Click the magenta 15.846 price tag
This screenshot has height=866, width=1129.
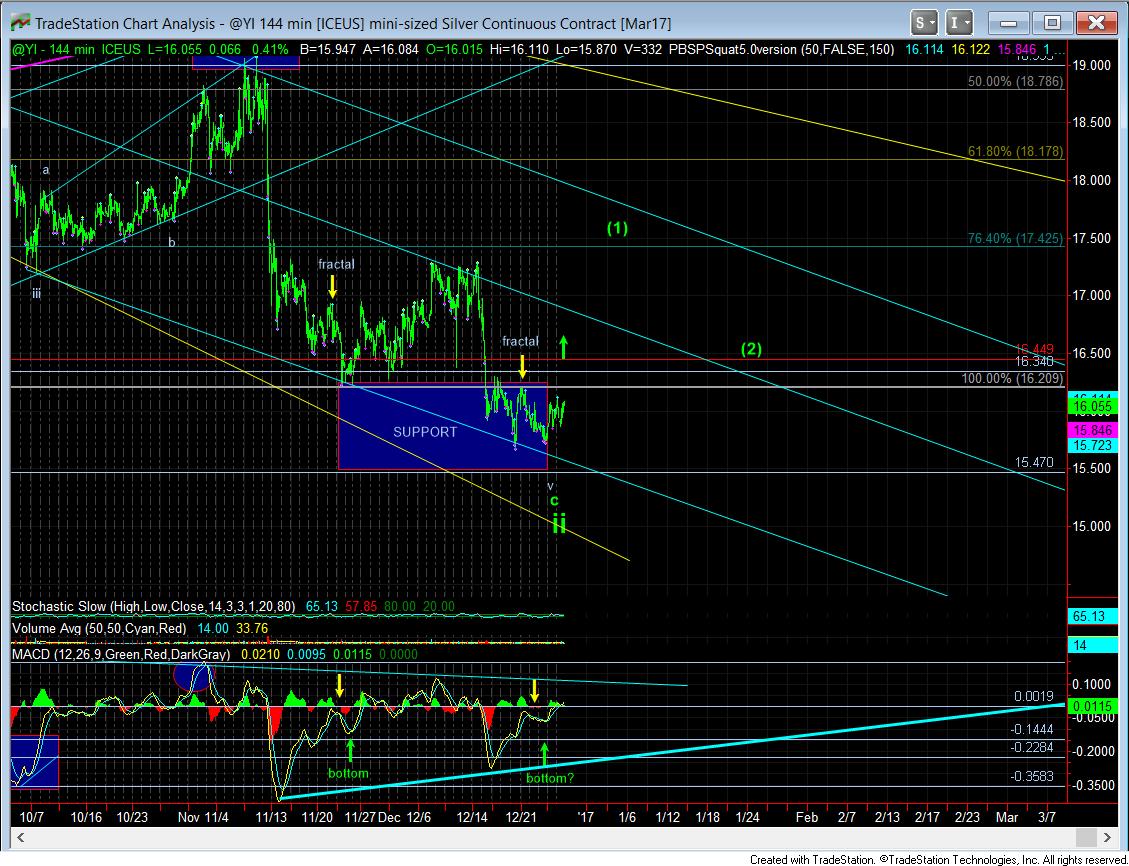(x=1093, y=430)
